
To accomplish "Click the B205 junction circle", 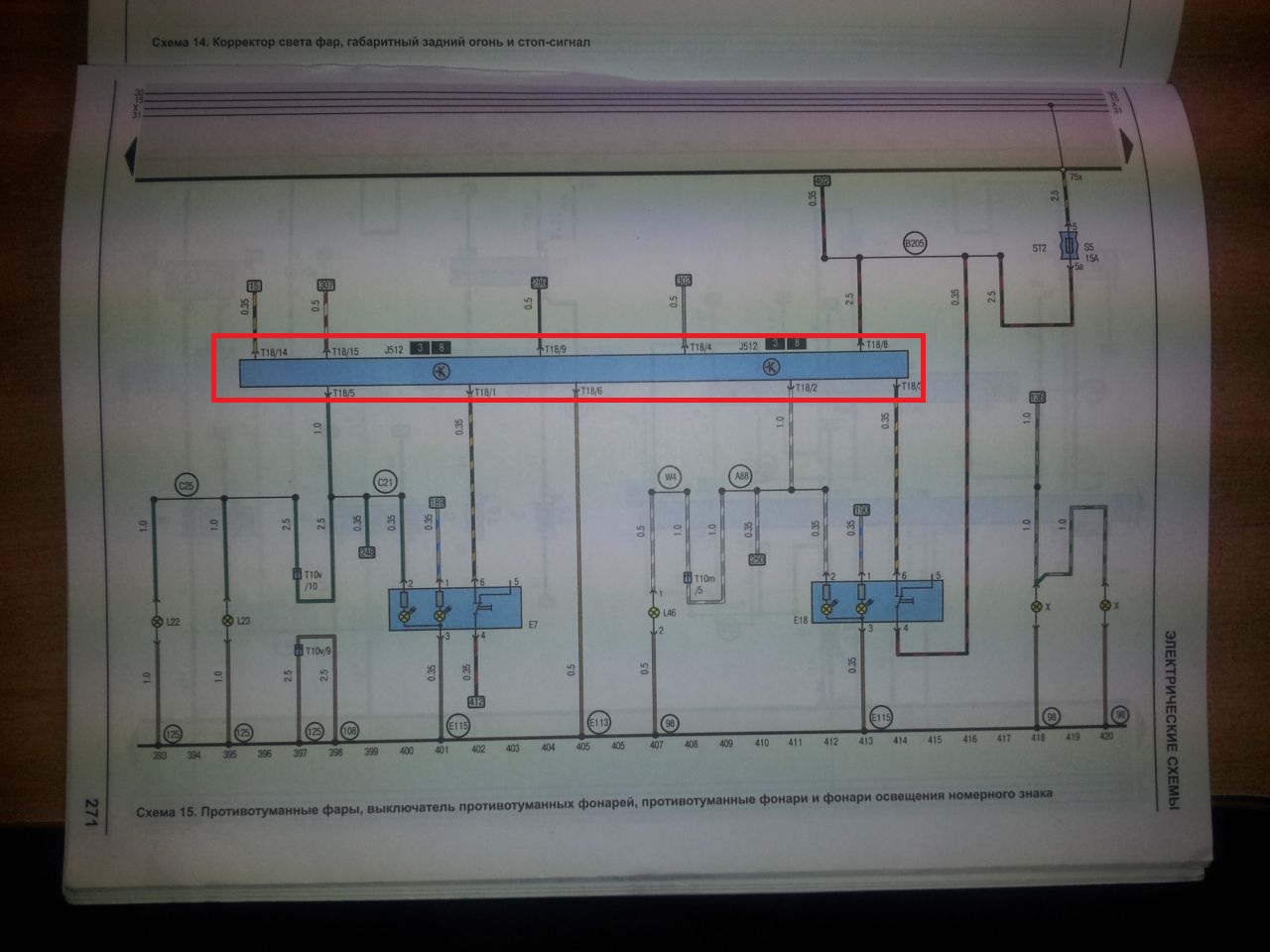I will click(913, 242).
